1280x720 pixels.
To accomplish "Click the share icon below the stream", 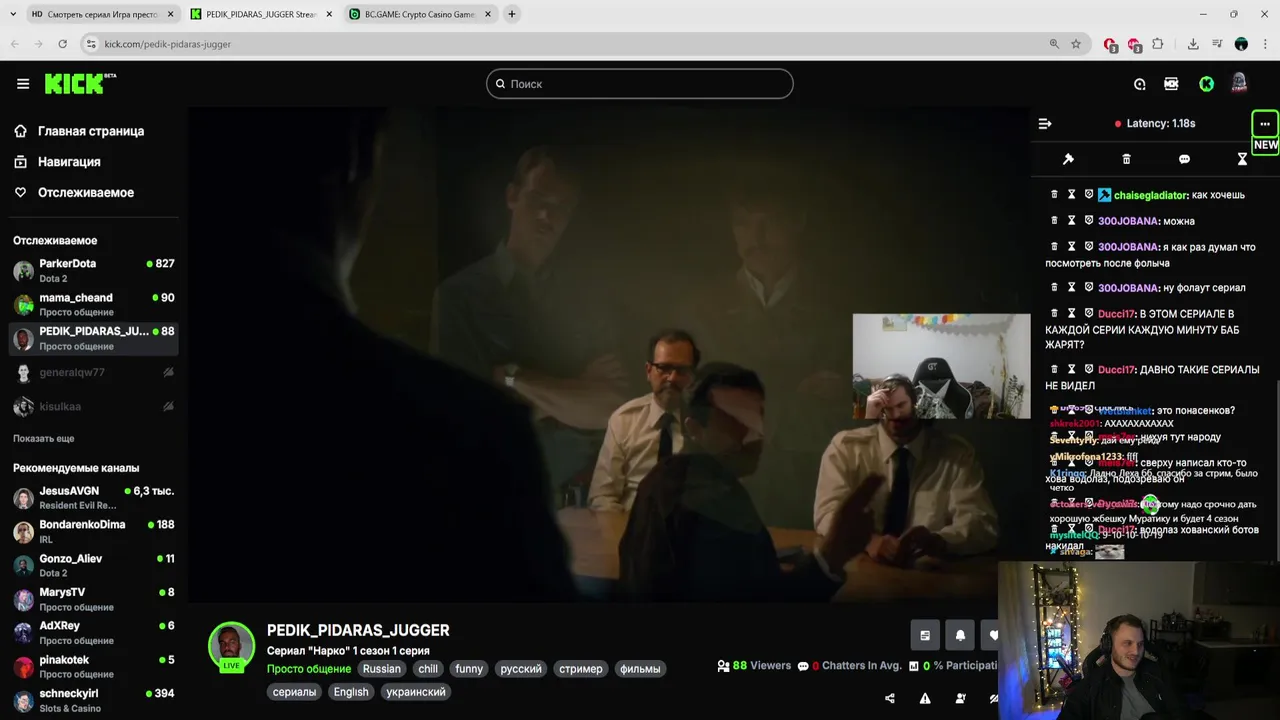I will click(890, 699).
